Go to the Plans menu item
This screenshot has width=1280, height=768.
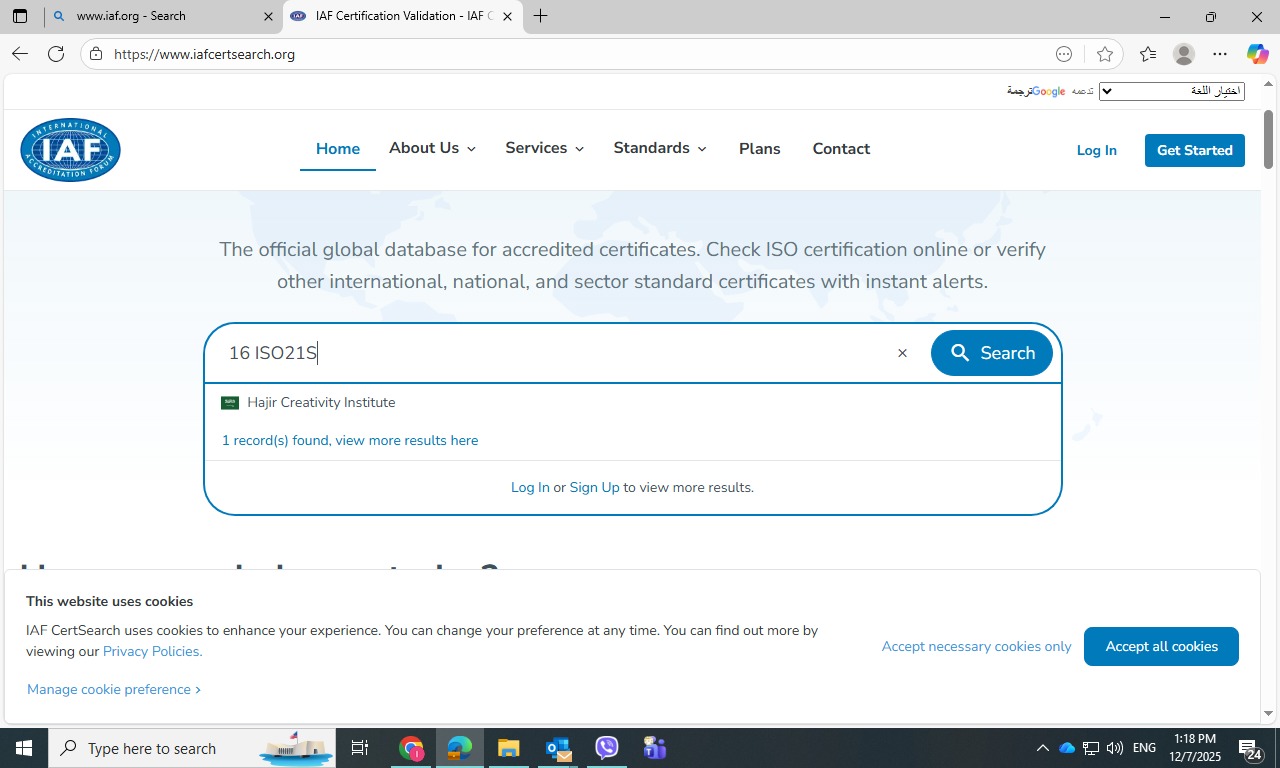click(759, 149)
